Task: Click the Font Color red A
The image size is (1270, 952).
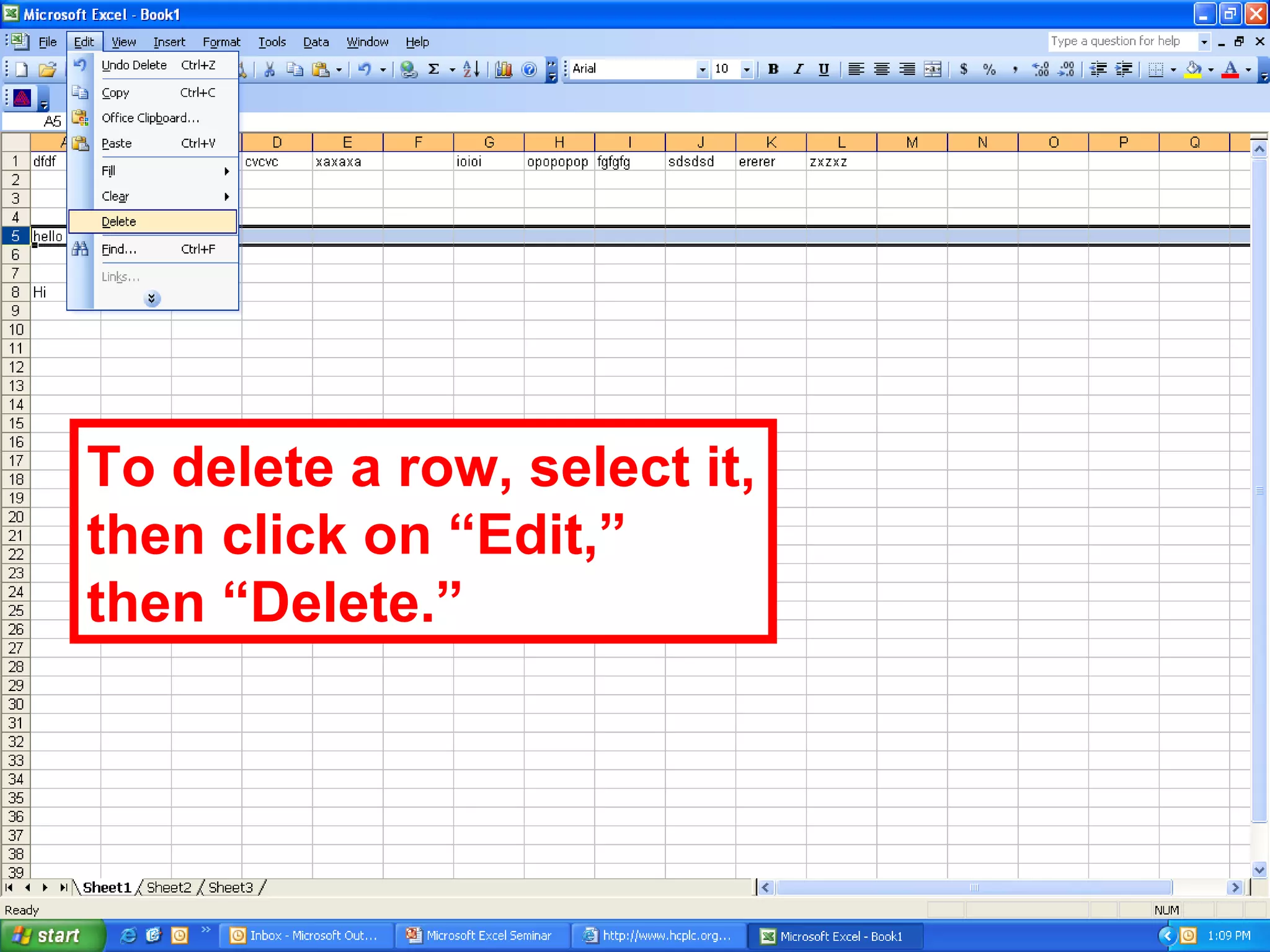Action: 1230,69
